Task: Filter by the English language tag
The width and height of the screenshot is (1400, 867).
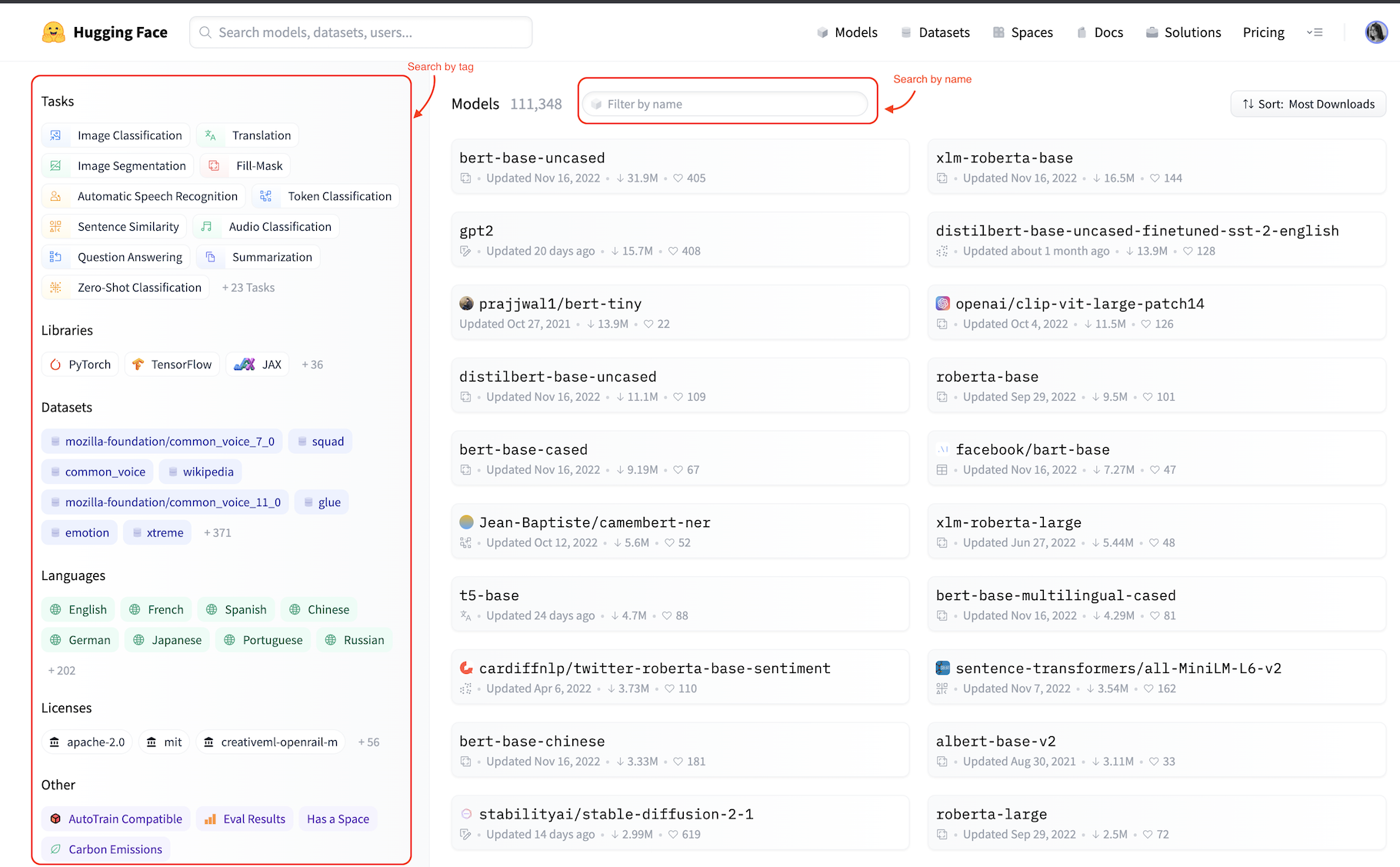Action: (x=78, y=609)
